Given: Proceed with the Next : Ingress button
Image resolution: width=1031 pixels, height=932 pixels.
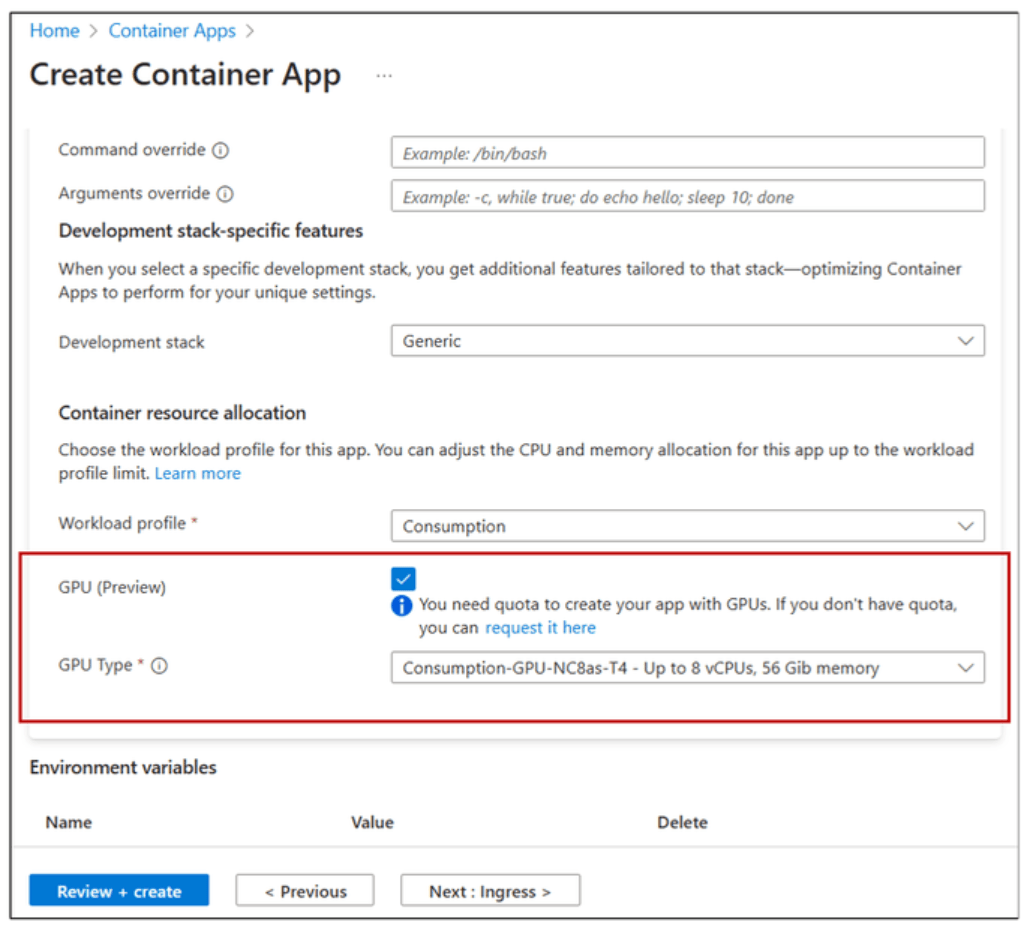Looking at the screenshot, I should point(489,890).
